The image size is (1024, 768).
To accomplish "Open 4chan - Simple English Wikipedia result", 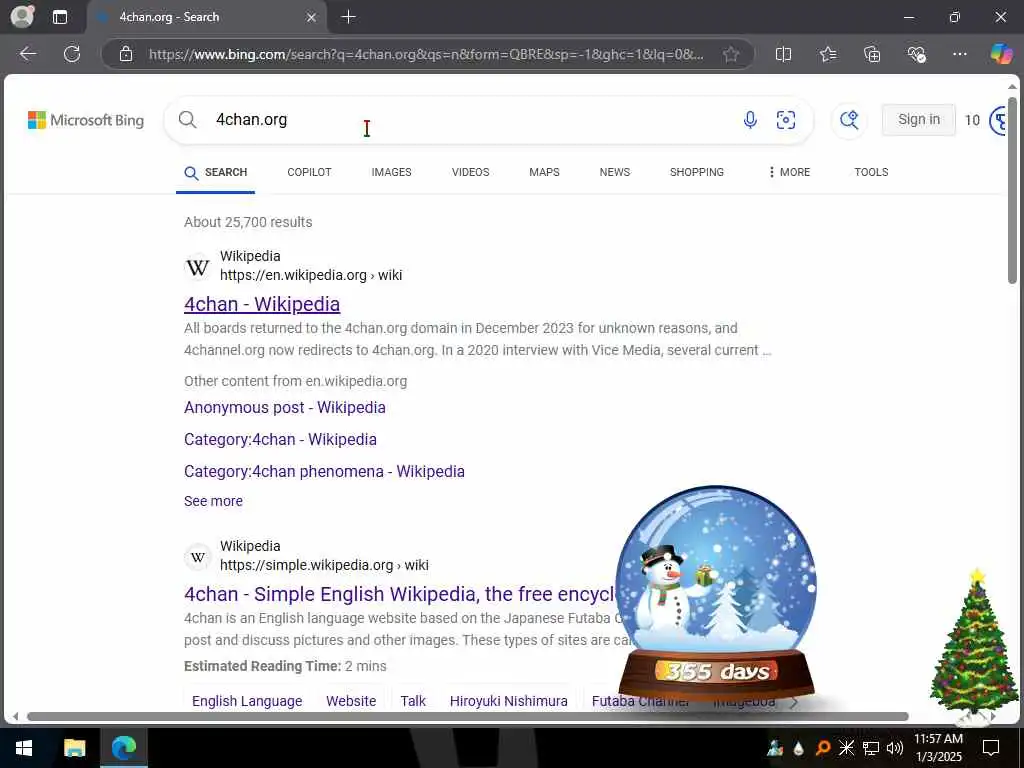I will [x=400, y=594].
